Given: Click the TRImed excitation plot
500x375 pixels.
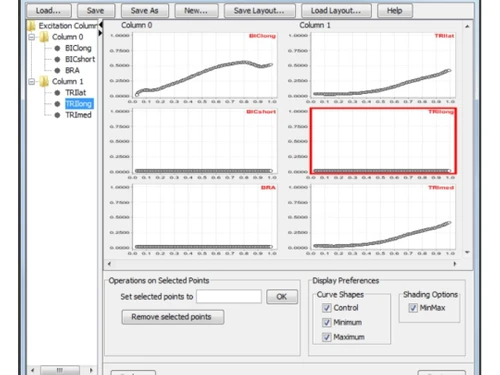Looking at the screenshot, I should (383, 216).
